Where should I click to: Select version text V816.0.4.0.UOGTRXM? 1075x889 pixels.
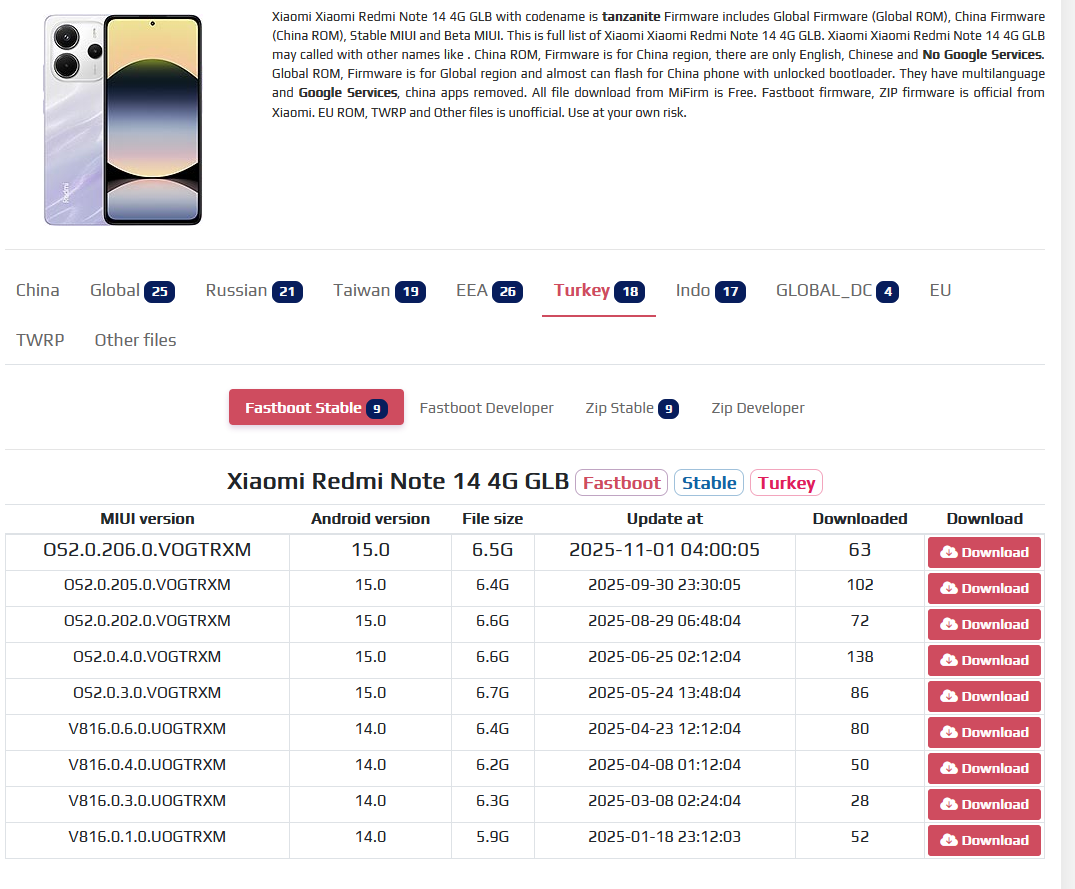pos(147,765)
